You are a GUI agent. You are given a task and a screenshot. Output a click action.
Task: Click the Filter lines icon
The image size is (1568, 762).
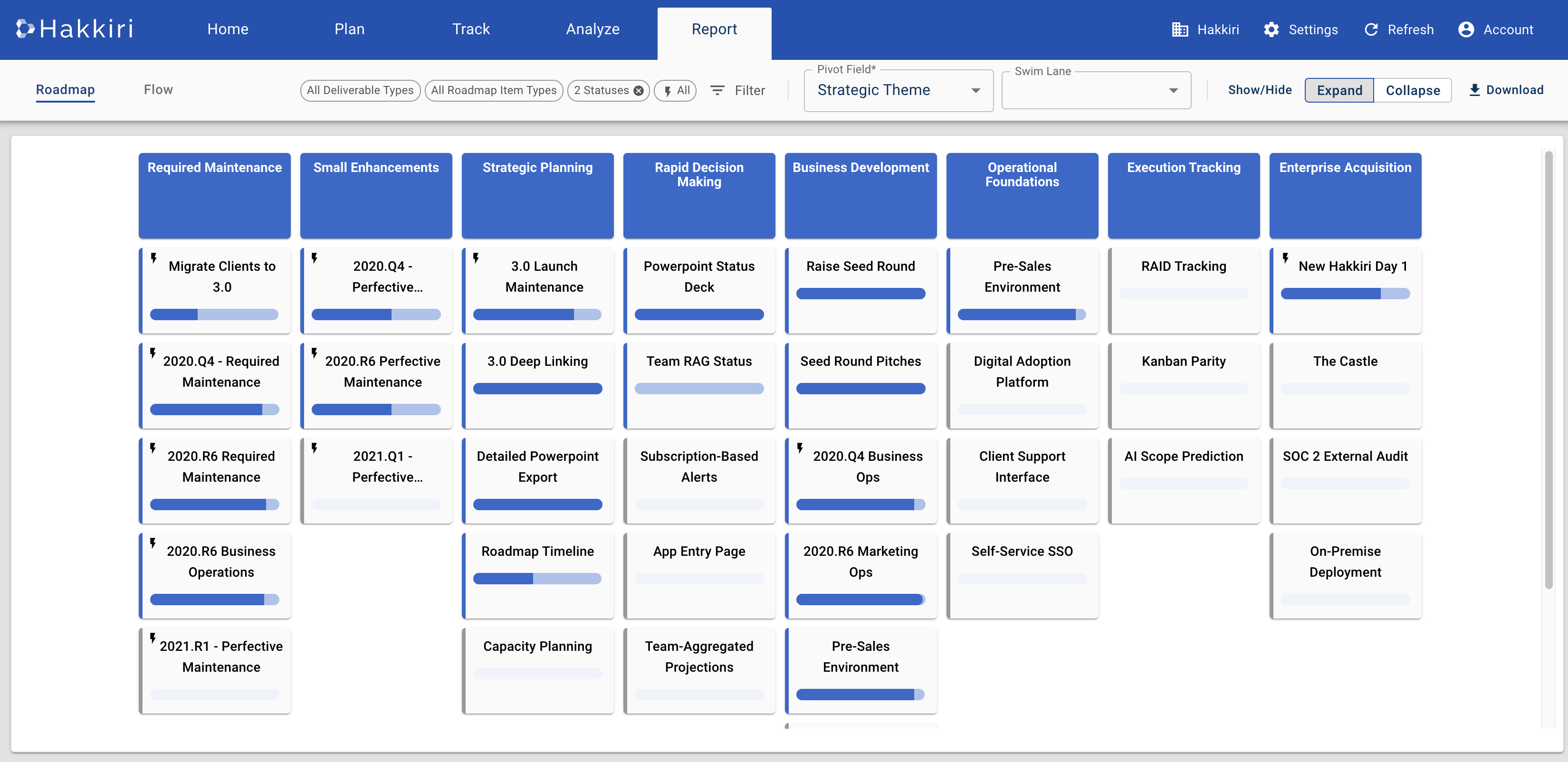(x=717, y=90)
